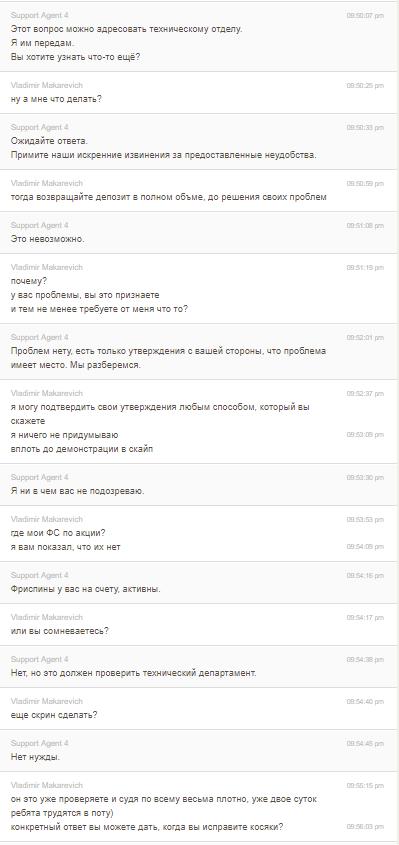Click the first 'Support Agent 4' sender name
399x845 pixels.
pos(39,16)
